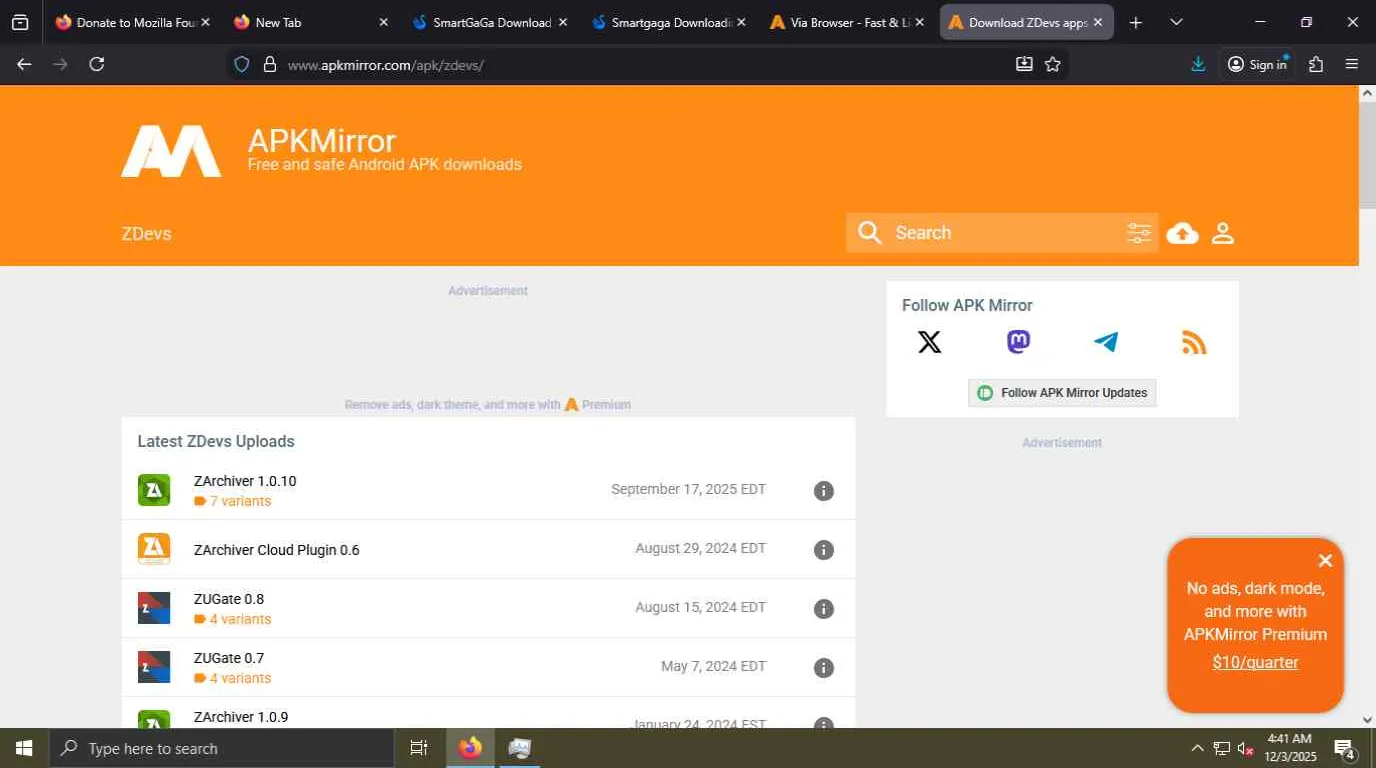Click the browser address bar URL
This screenshot has width=1376, height=768.
pos(386,65)
